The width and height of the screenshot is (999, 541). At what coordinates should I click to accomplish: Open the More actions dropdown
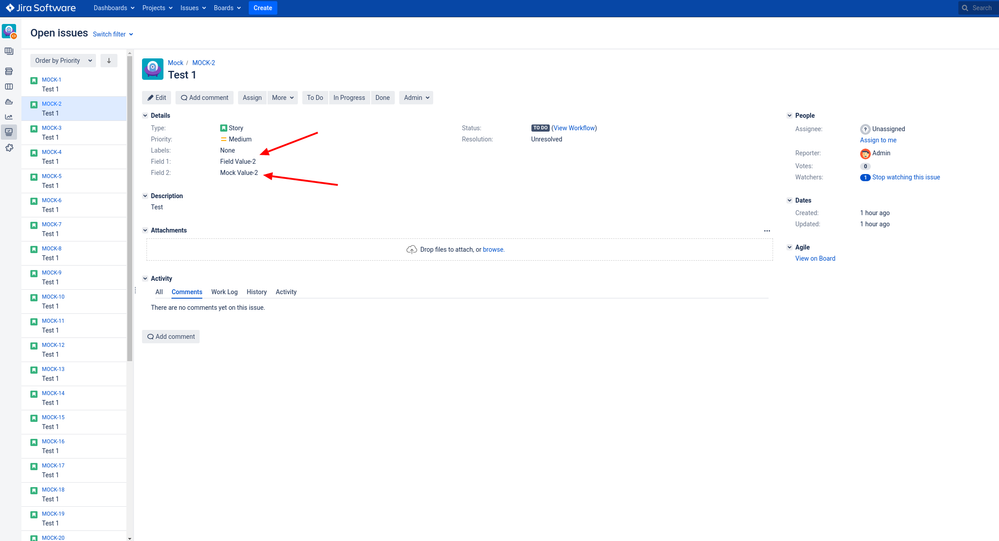pos(282,98)
